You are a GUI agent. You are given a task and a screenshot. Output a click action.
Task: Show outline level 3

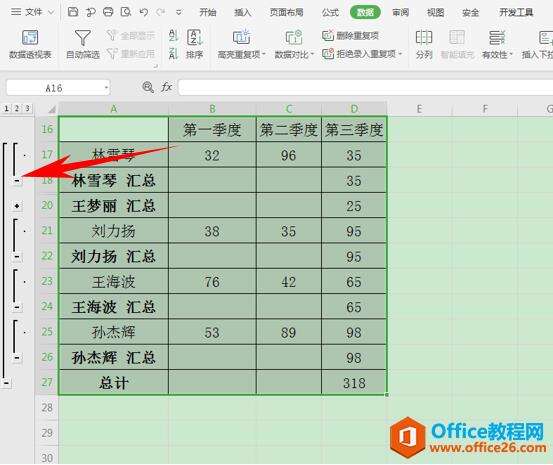point(27,108)
